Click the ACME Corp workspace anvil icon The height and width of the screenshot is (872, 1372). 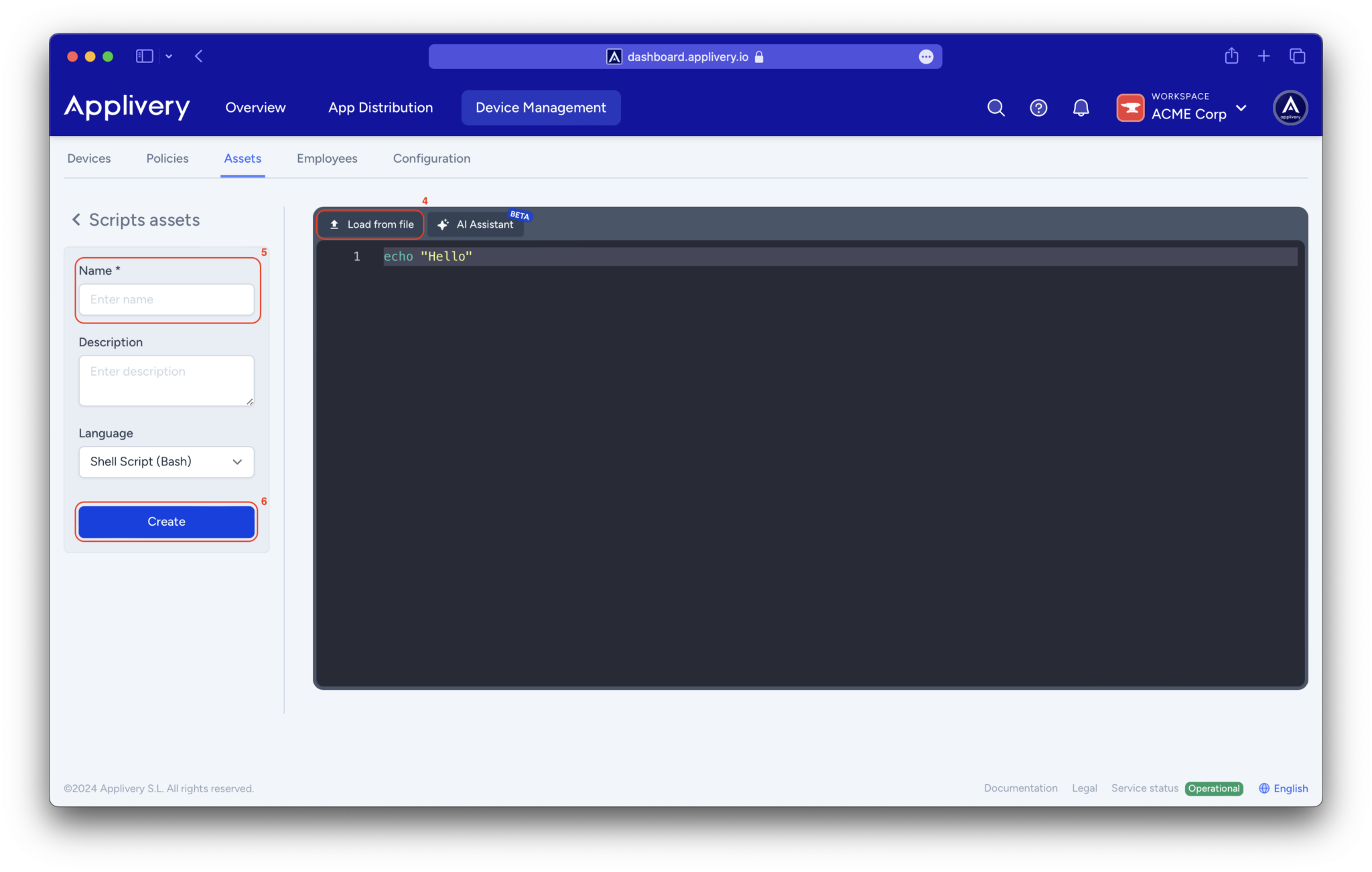click(x=1130, y=107)
